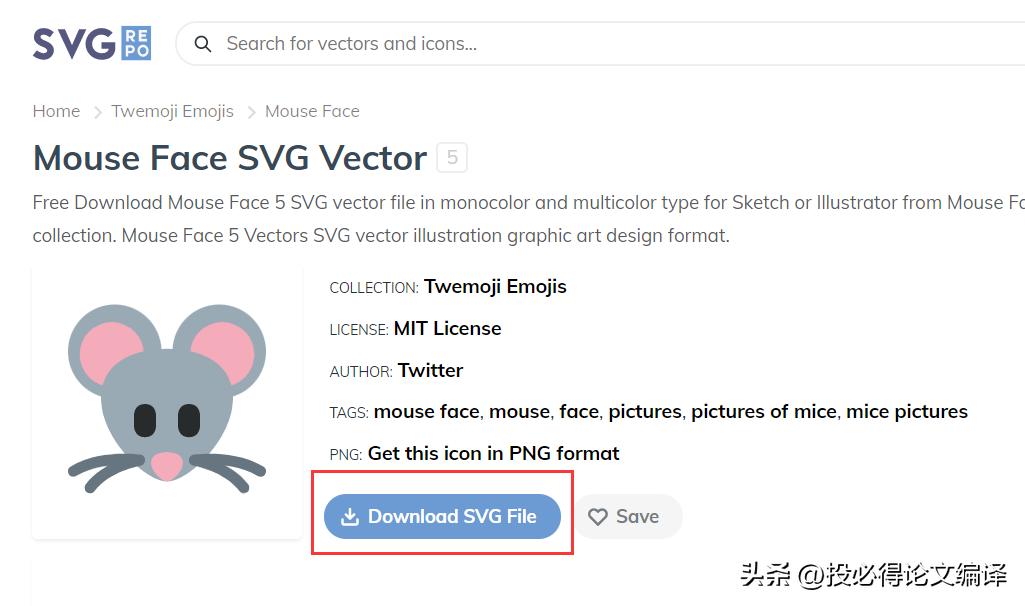The height and width of the screenshot is (606, 1025).
Task: Click the Download SVG File button
Action: coord(442,517)
